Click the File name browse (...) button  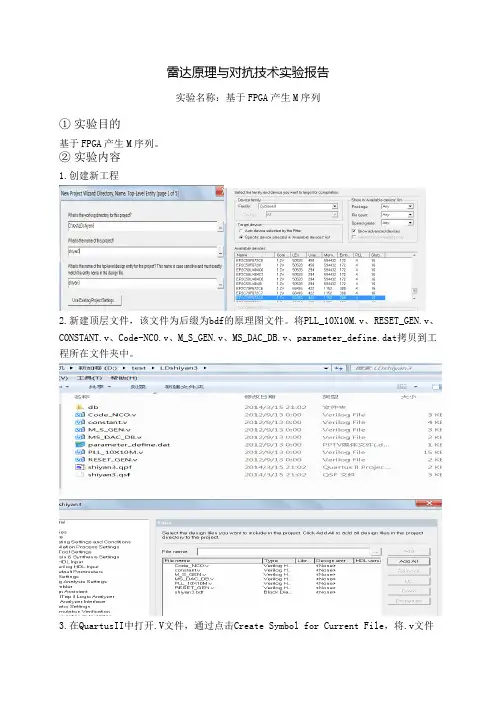click(x=376, y=552)
